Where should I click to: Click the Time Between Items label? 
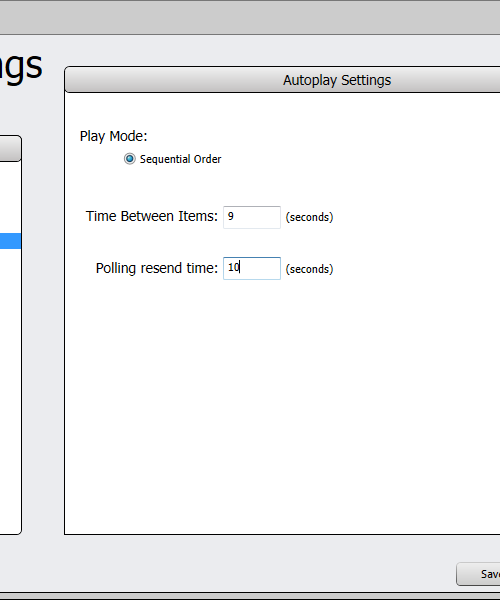pos(151,216)
